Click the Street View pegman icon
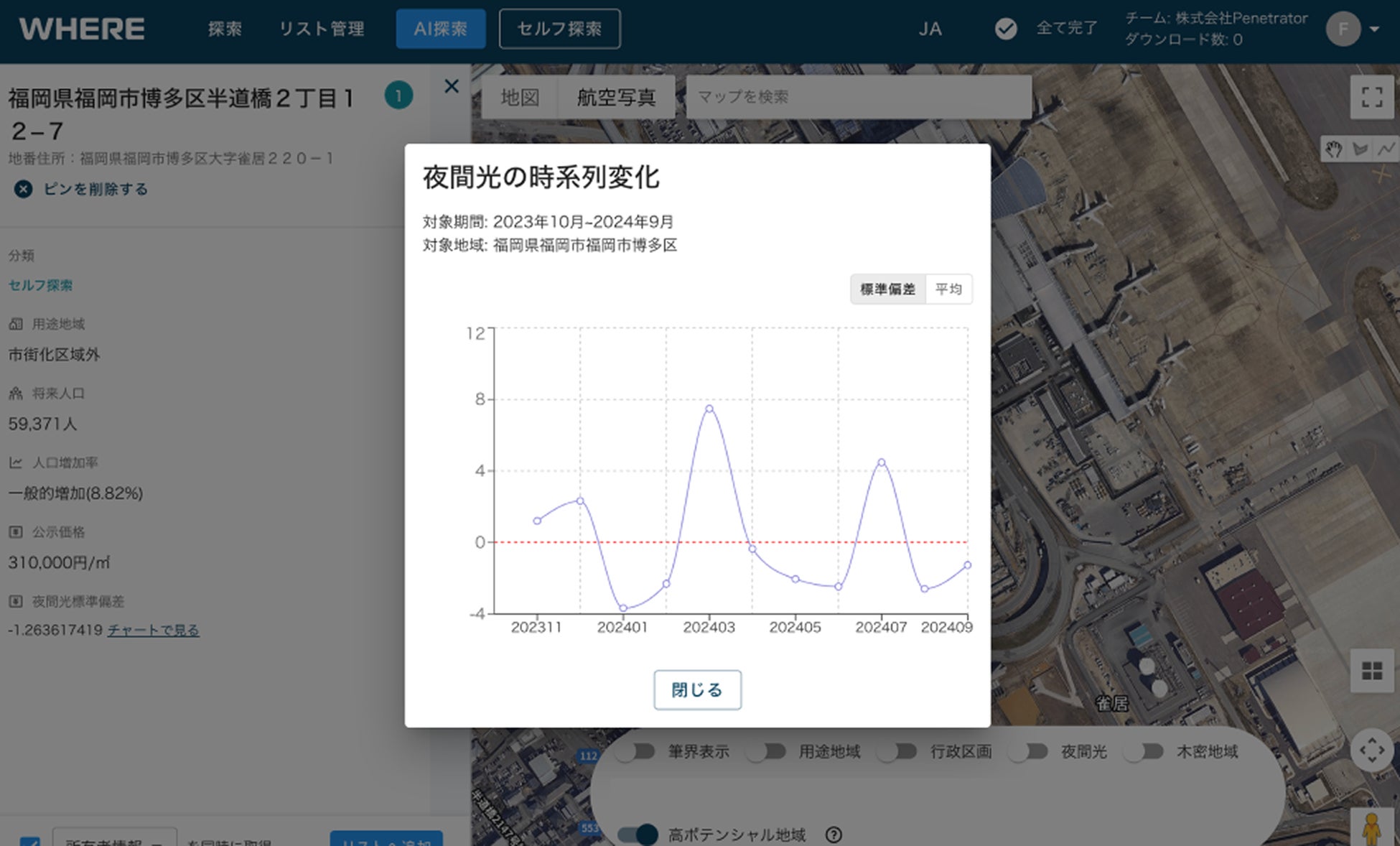1400x846 pixels. [1371, 829]
